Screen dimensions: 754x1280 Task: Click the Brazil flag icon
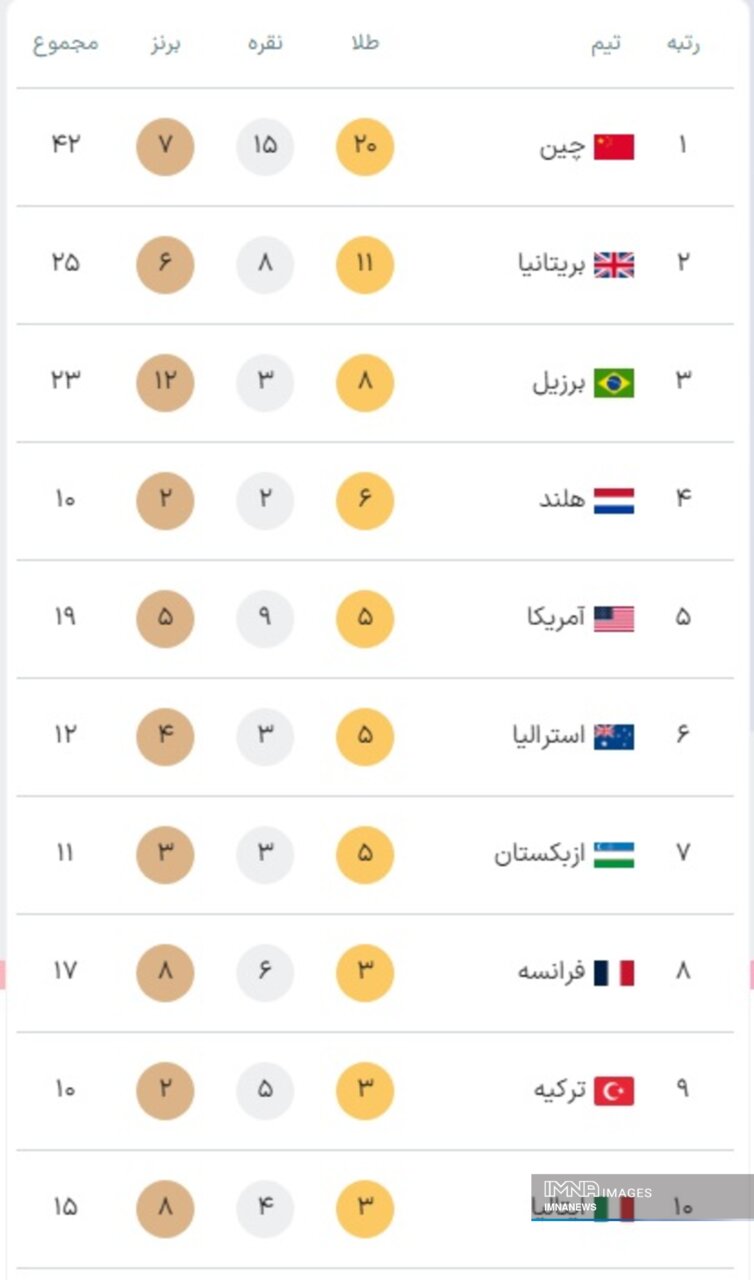(613, 383)
